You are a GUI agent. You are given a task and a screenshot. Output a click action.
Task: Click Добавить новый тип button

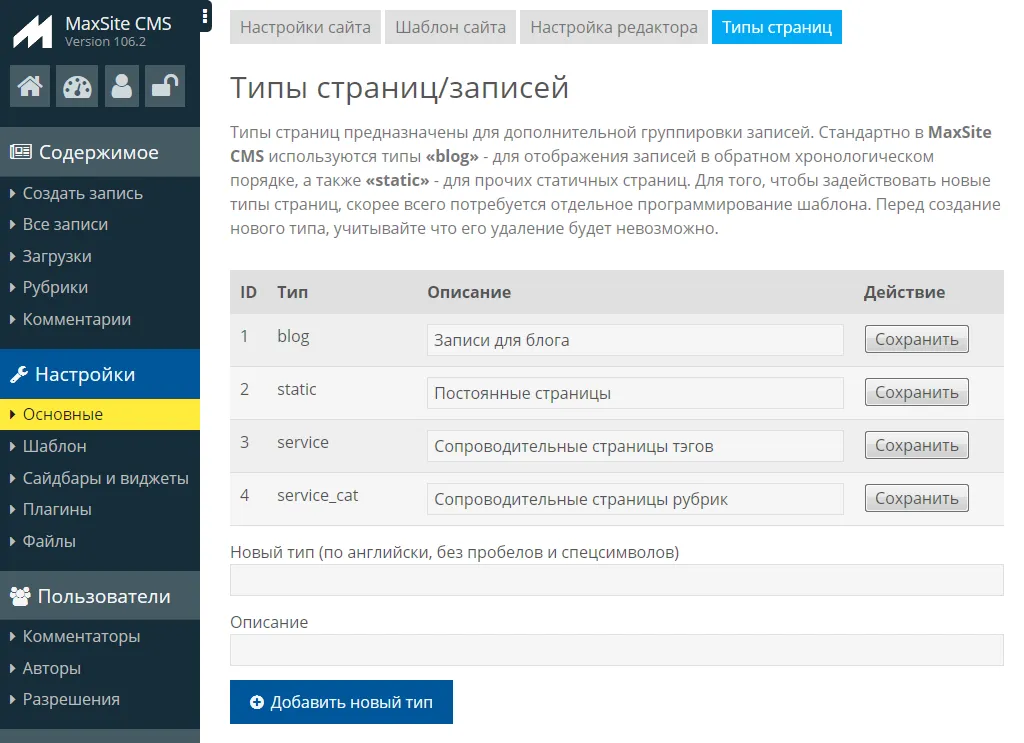pos(341,702)
